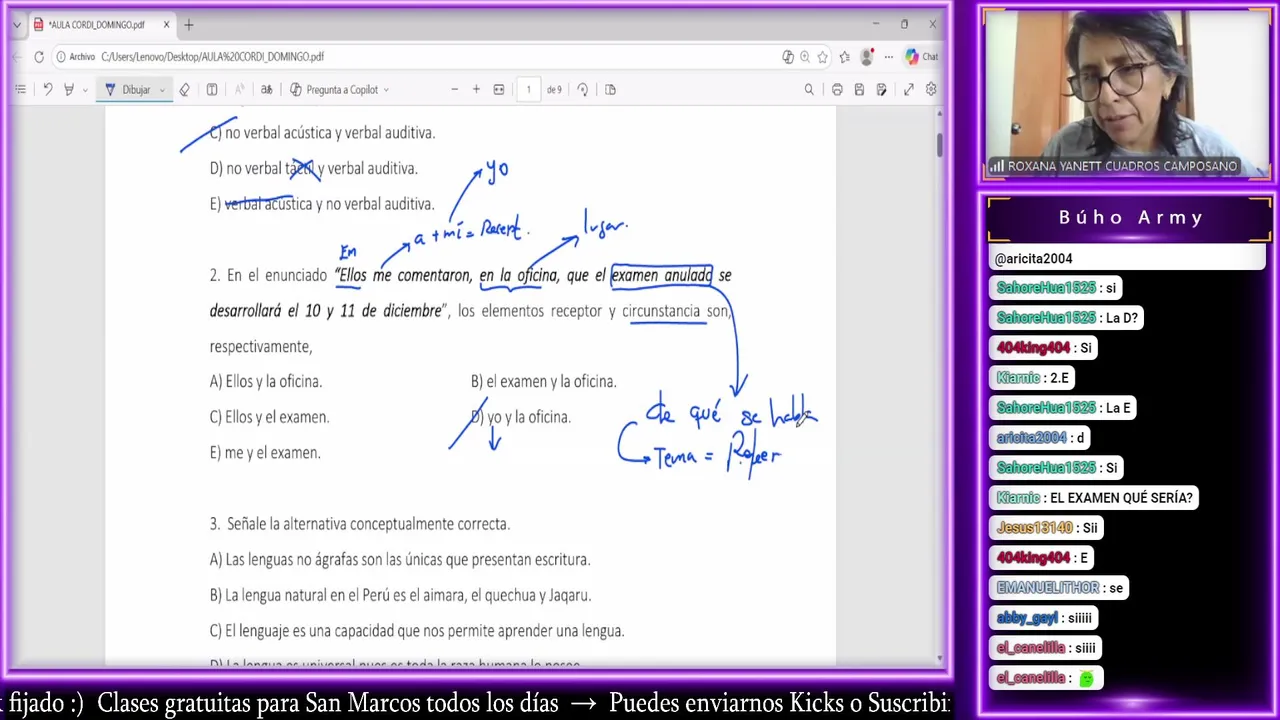Screen dimensions: 1280x720
Task: Open the PDF search magnifier icon
Action: click(809, 90)
